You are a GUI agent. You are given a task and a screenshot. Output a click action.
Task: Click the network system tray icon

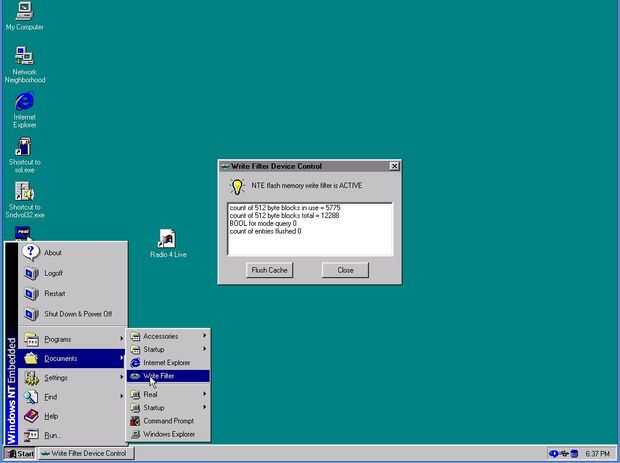(564, 454)
